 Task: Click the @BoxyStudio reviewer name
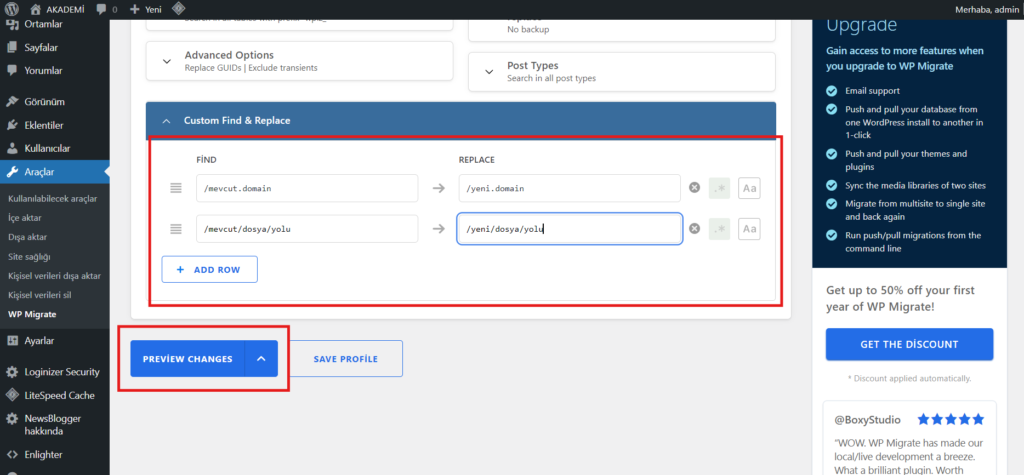point(867,419)
